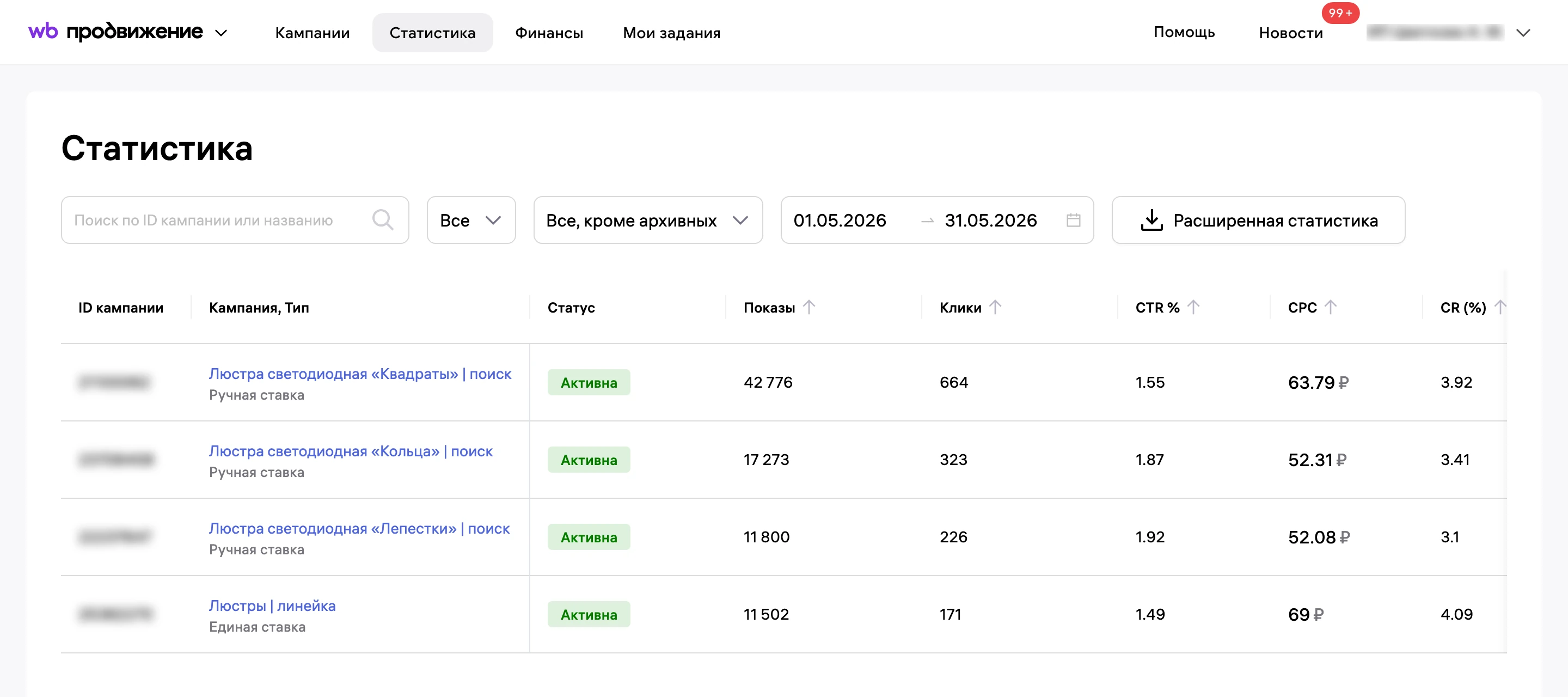Click the CR value 4.09
This screenshot has width=1568, height=697.
pos(1456,614)
